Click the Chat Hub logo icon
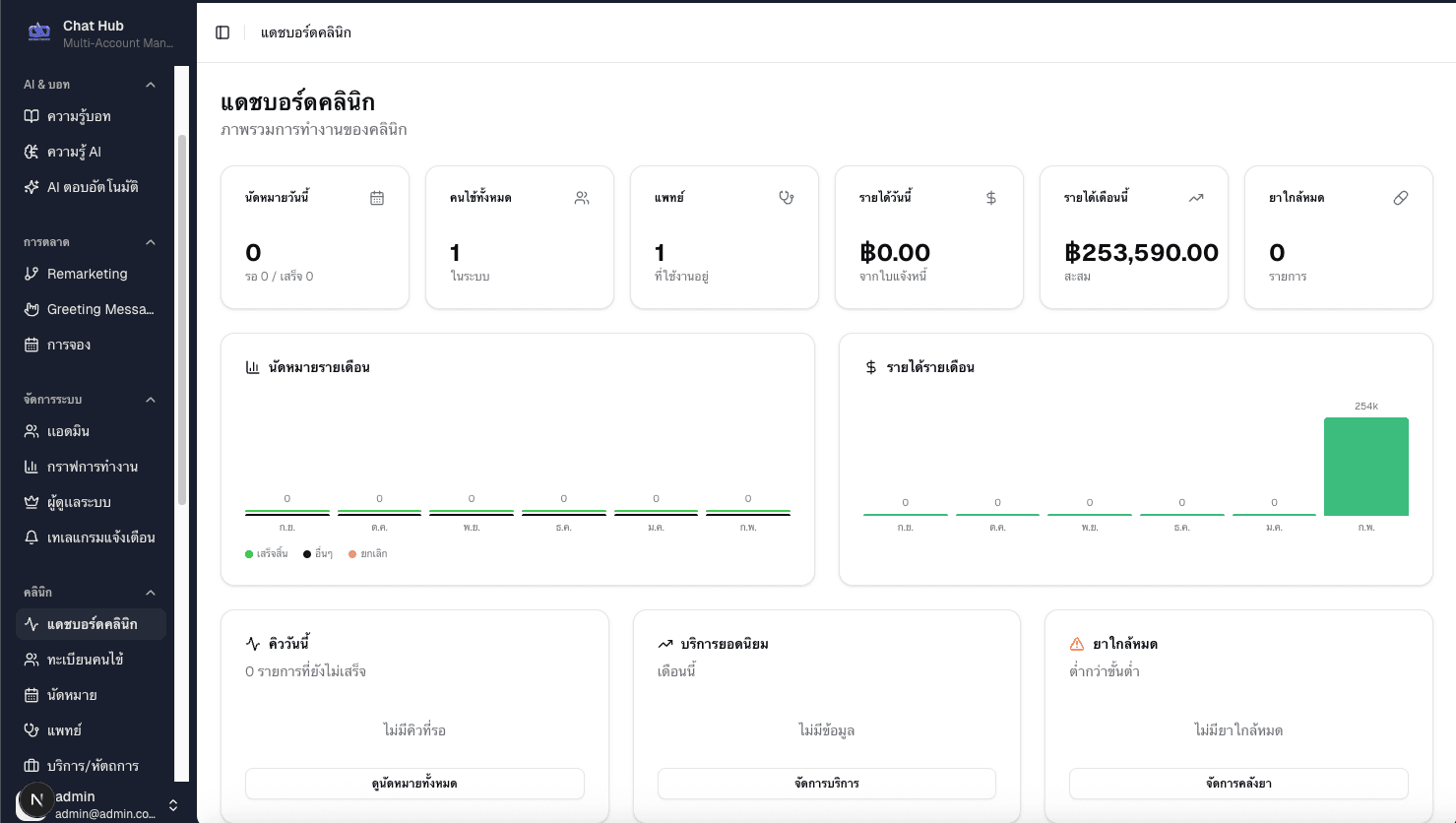The width and height of the screenshot is (1456, 823). coord(37,31)
